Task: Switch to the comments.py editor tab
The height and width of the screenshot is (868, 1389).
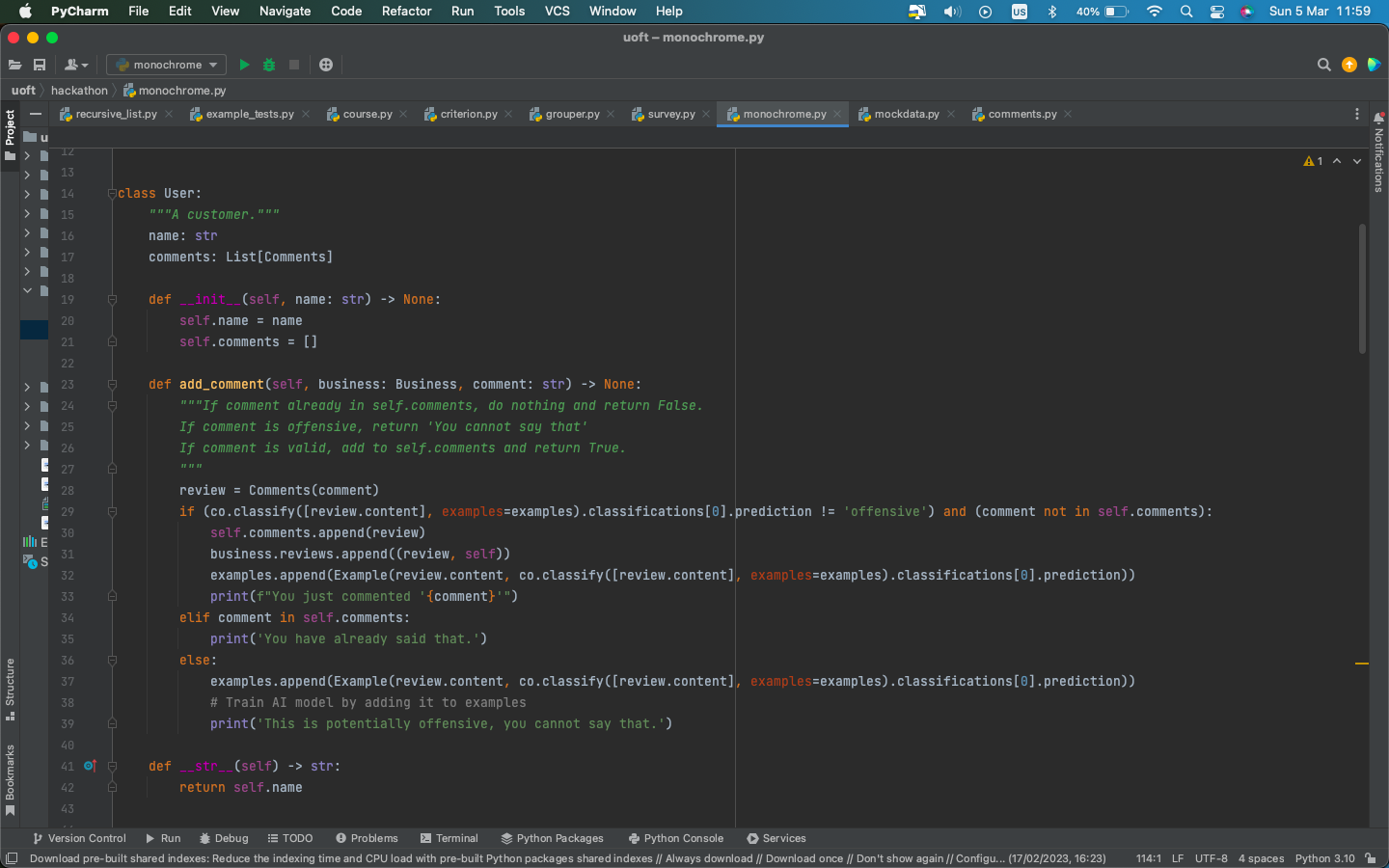Action: [1021, 114]
